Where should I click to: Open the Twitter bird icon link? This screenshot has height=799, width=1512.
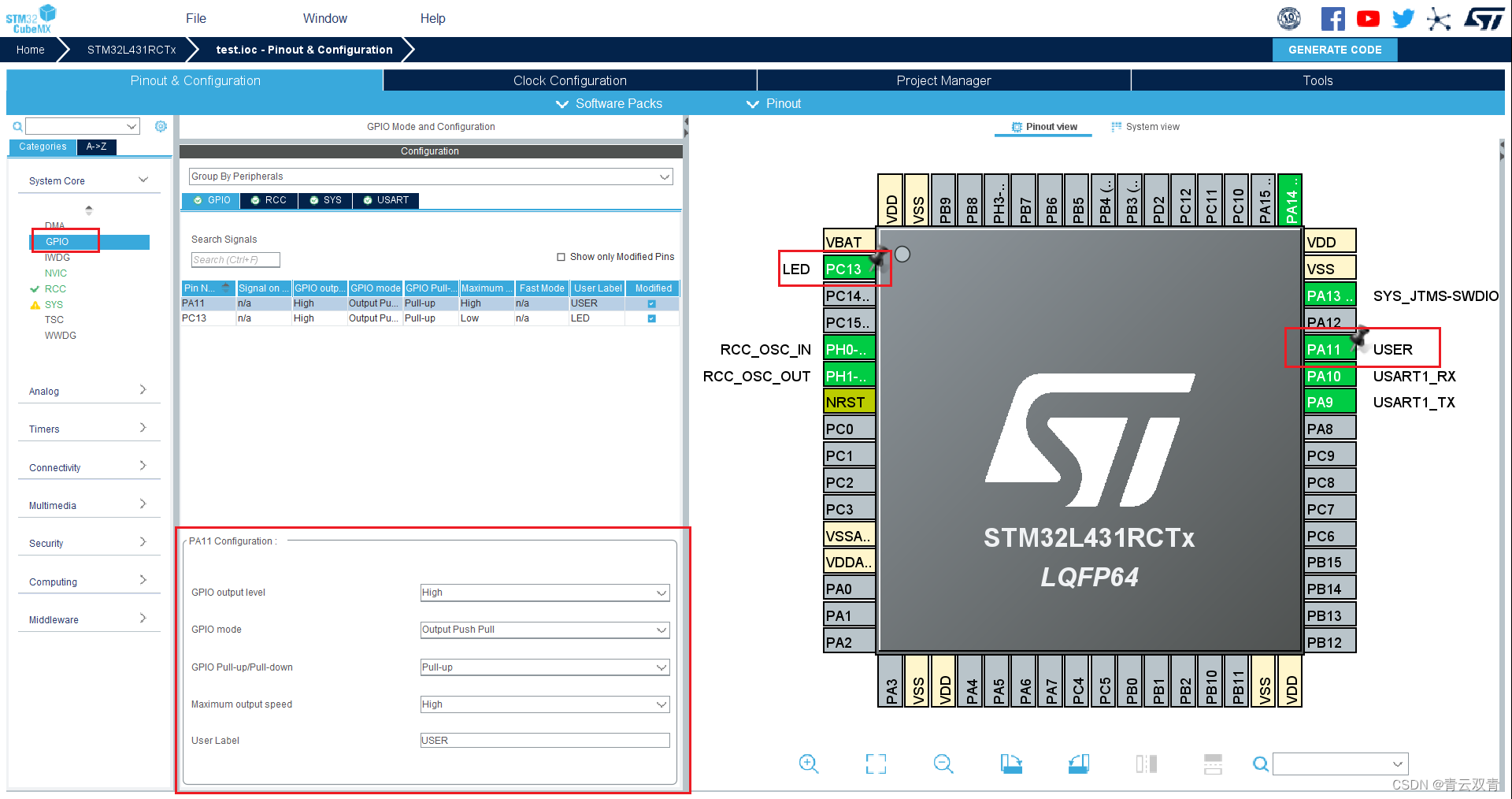[x=1403, y=19]
